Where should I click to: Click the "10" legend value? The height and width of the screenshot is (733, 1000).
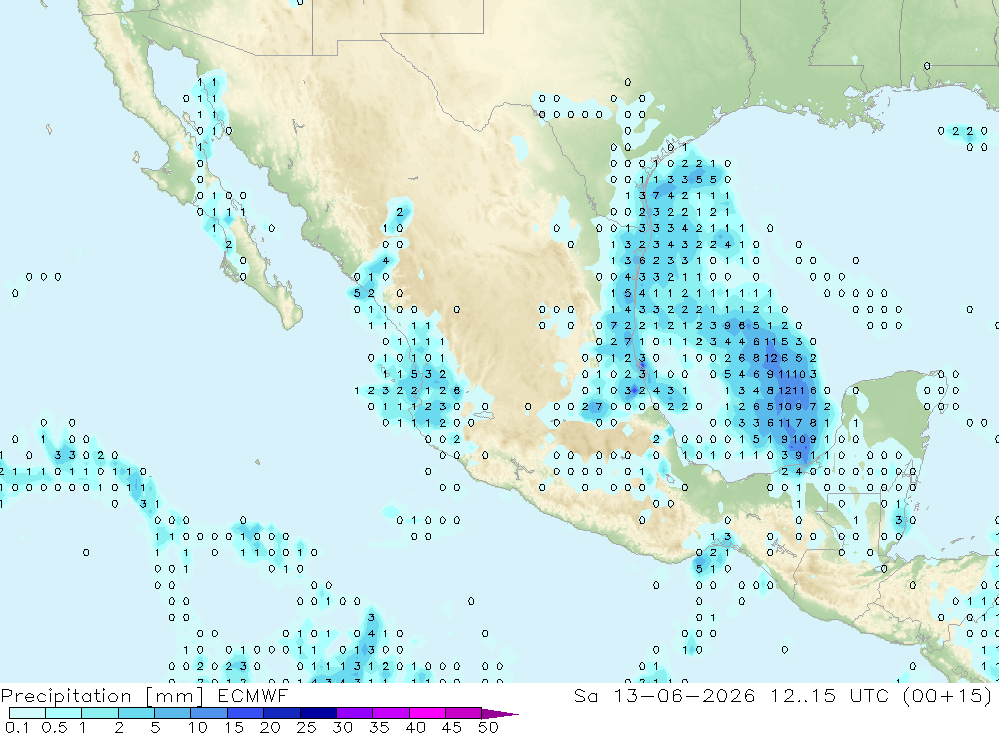[198, 727]
